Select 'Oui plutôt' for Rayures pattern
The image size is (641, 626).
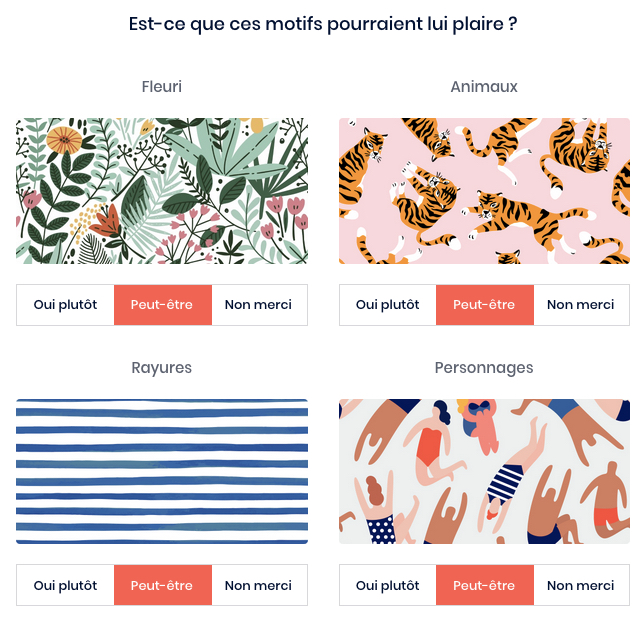(65, 585)
